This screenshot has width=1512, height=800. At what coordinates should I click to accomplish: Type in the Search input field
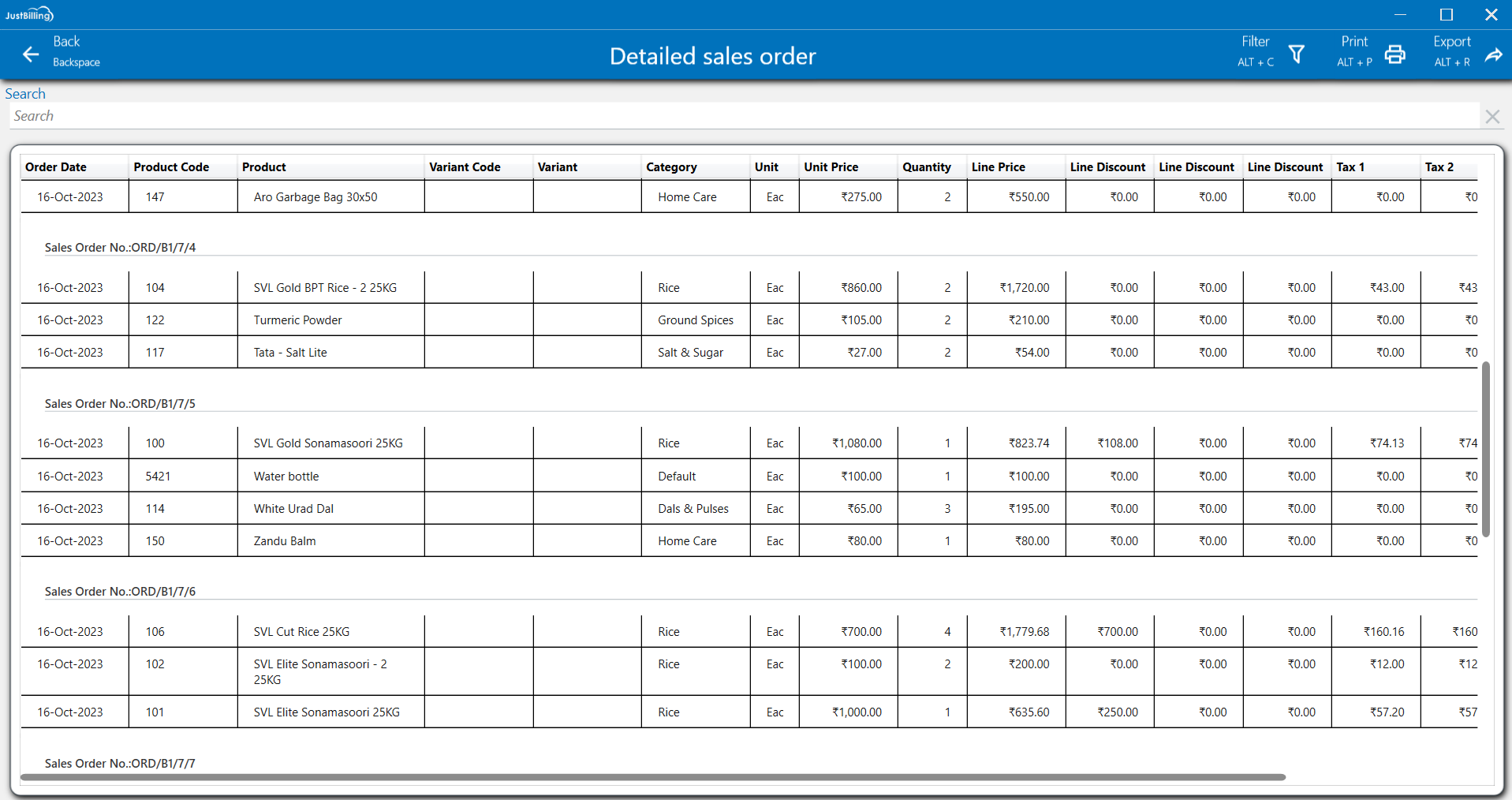point(741,117)
